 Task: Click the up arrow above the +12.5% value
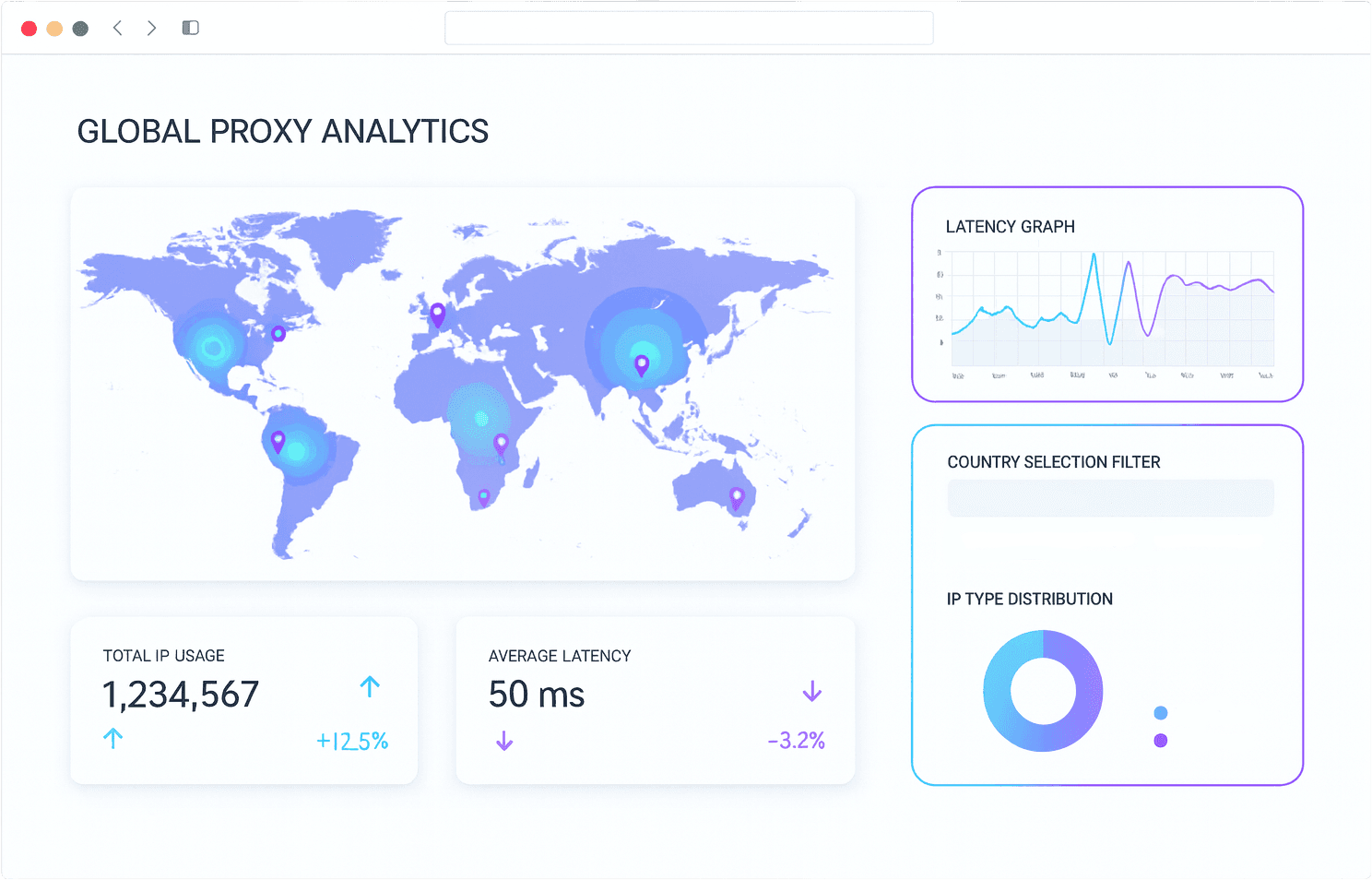pyautogui.click(x=370, y=686)
